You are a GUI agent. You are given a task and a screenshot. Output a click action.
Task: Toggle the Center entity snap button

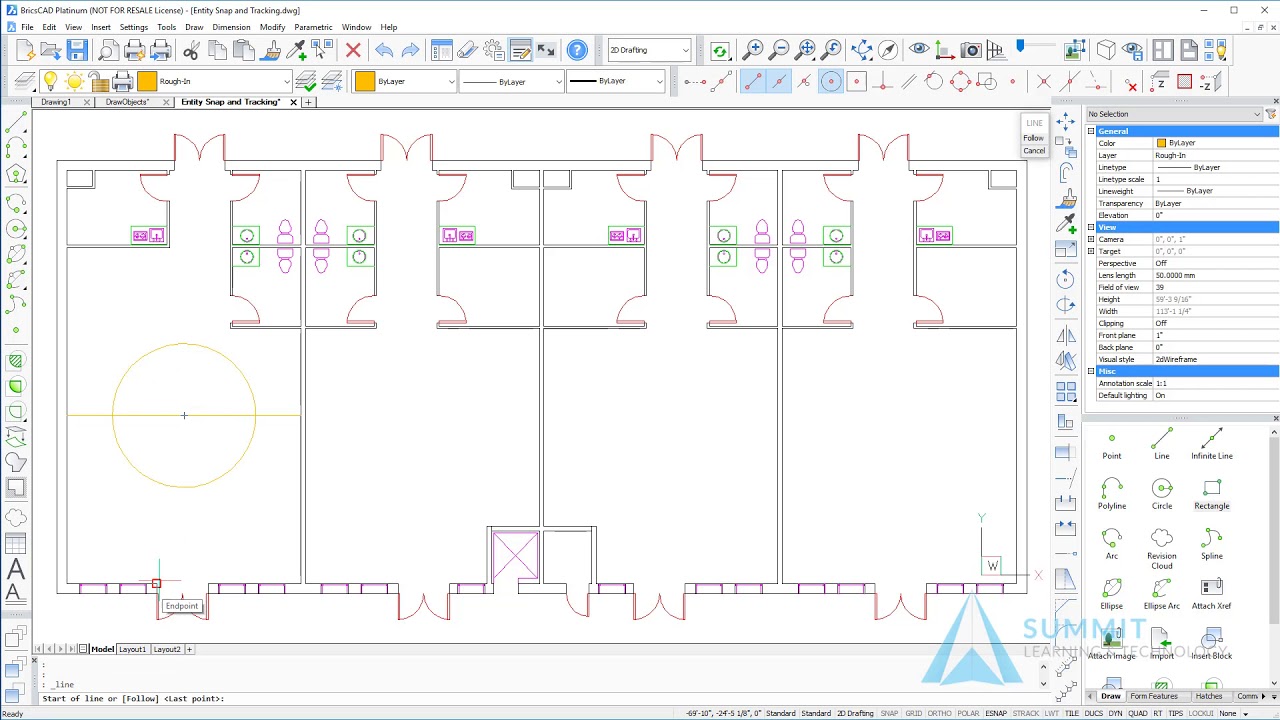[831, 82]
